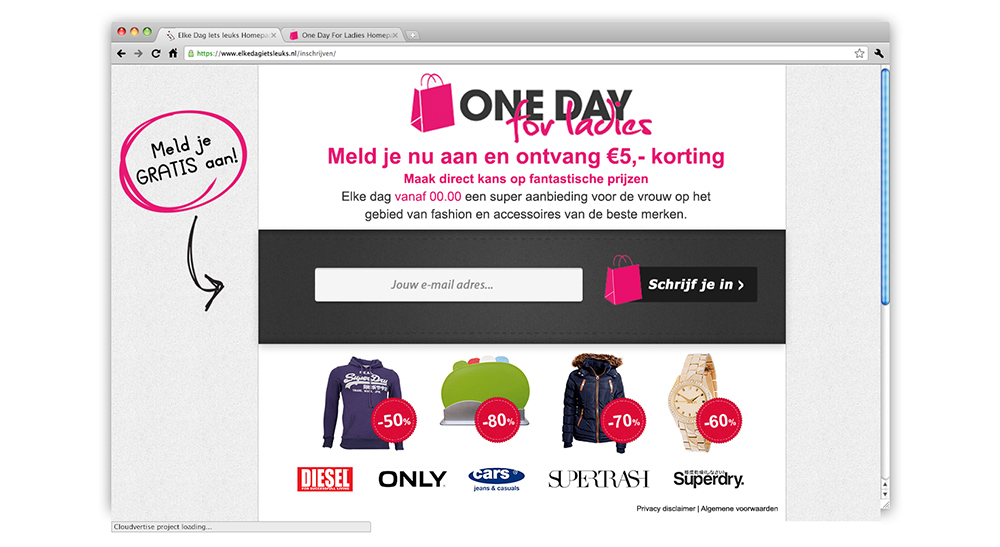Go back with the browser back arrow
Viewport: 1000px width, 547px height.
pyautogui.click(x=121, y=54)
